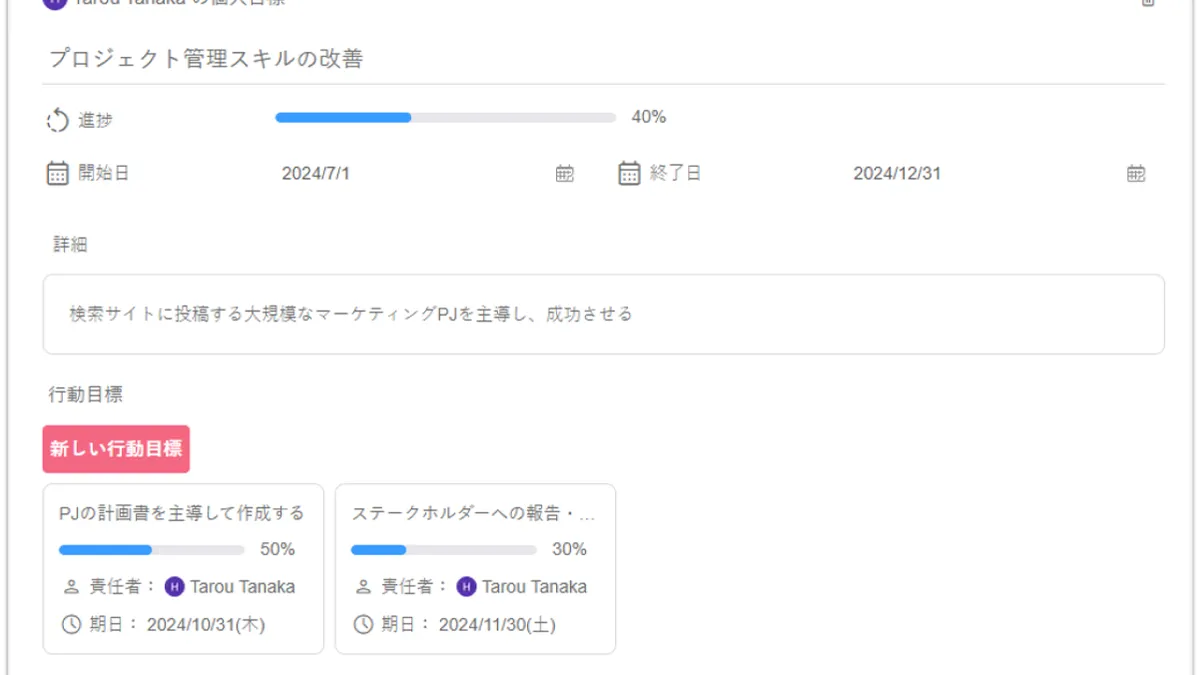Click the 詳細 section label
The height and width of the screenshot is (675, 1200).
tap(71, 244)
